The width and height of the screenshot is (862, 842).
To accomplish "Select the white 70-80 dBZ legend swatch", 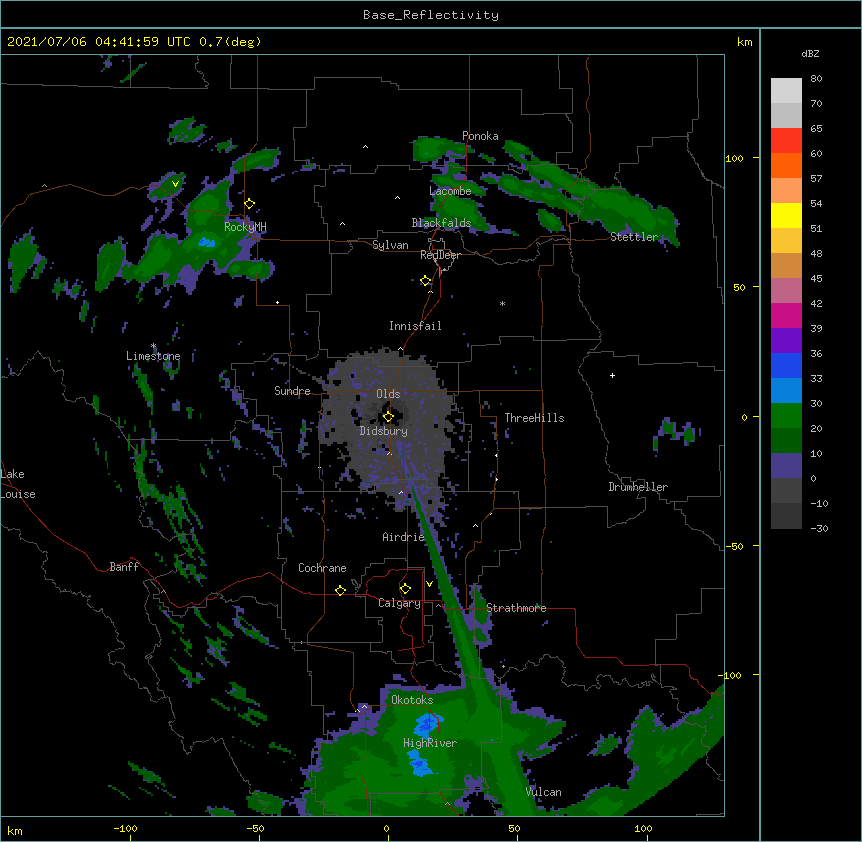I will [786, 91].
